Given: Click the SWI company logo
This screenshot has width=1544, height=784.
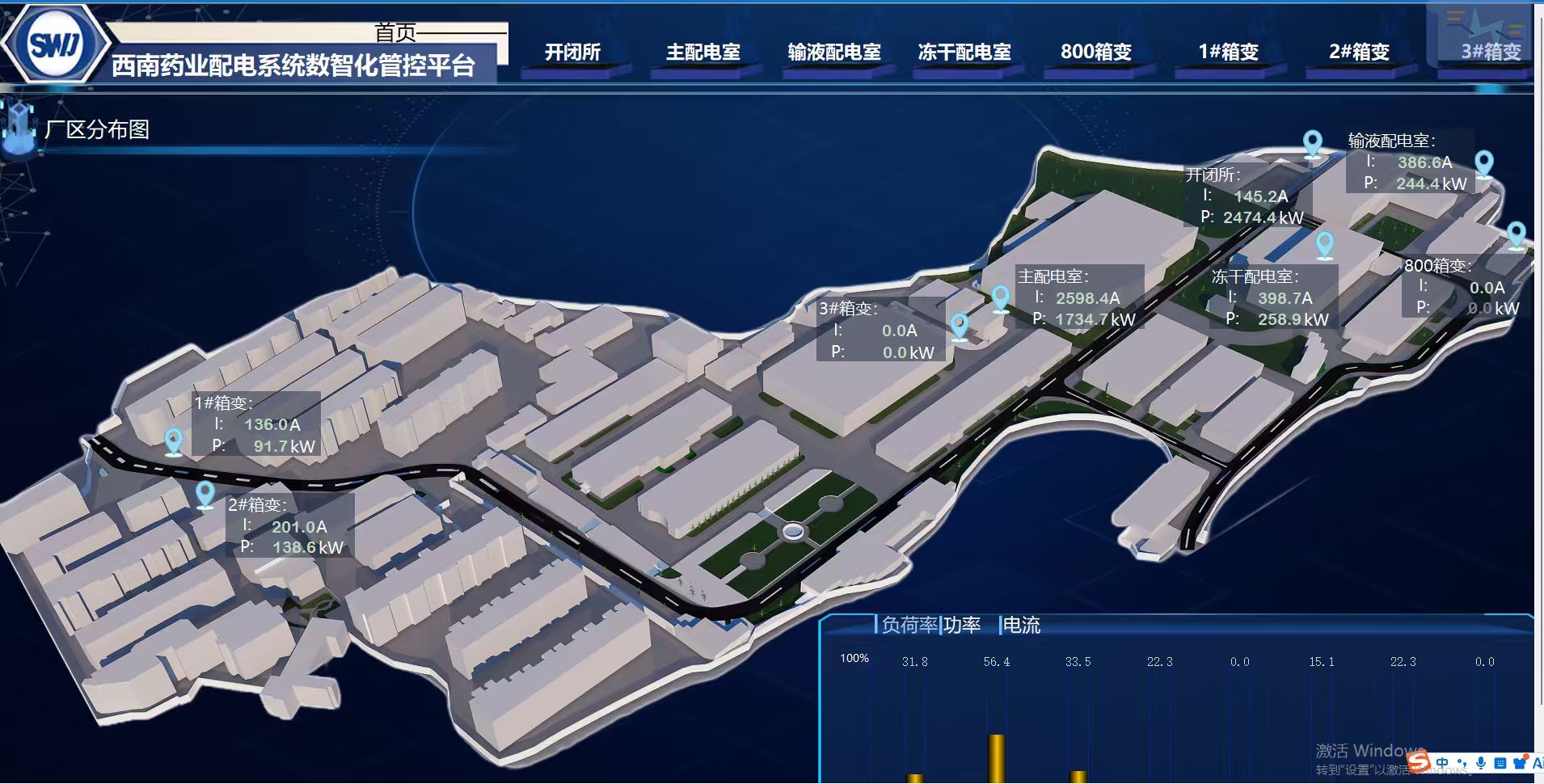Looking at the screenshot, I should [x=55, y=44].
